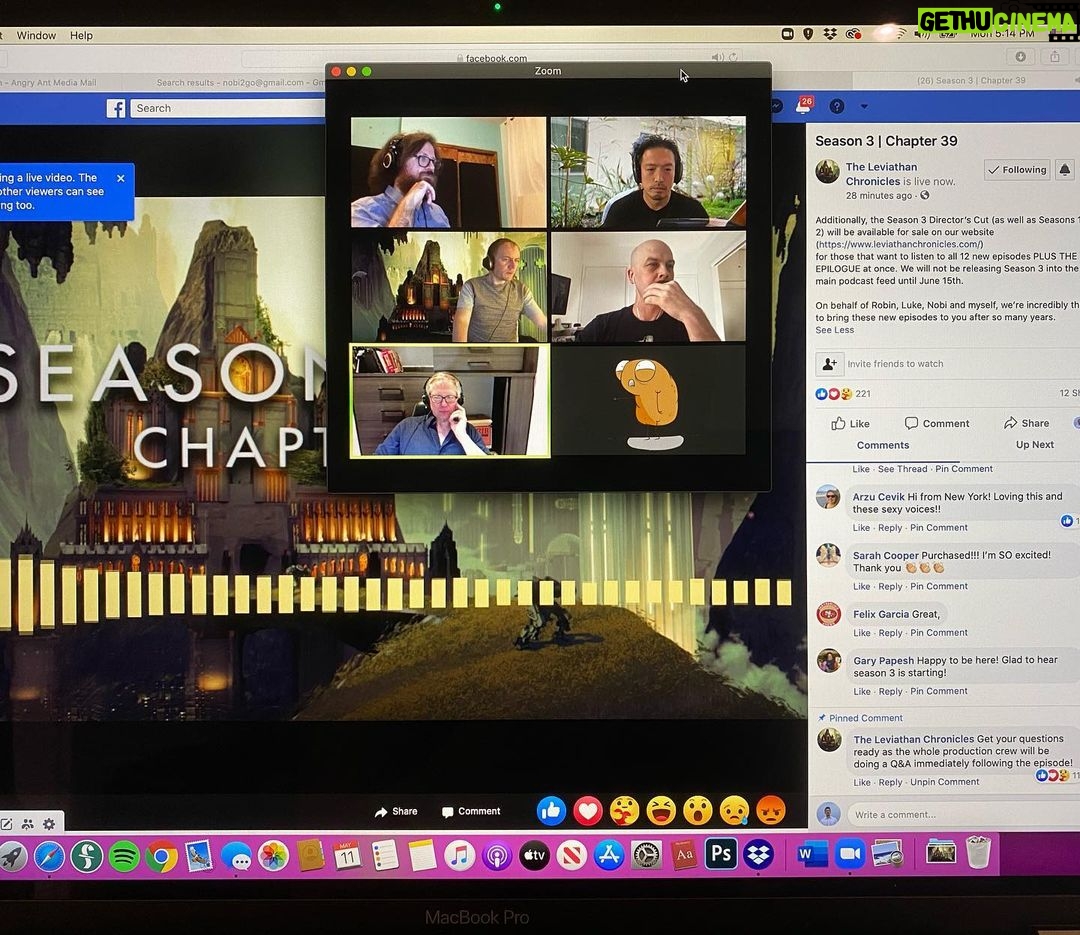The width and height of the screenshot is (1080, 935).
Task: Open the News app in the dock
Action: click(572, 855)
